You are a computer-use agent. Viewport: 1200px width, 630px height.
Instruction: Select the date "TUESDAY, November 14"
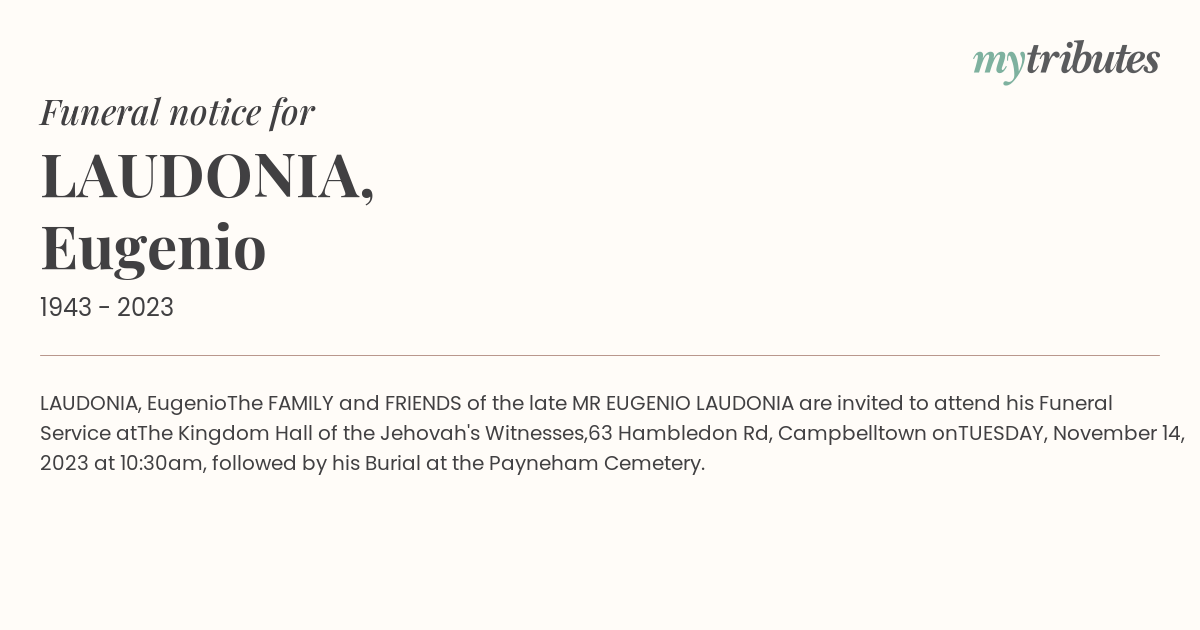coord(1072,434)
